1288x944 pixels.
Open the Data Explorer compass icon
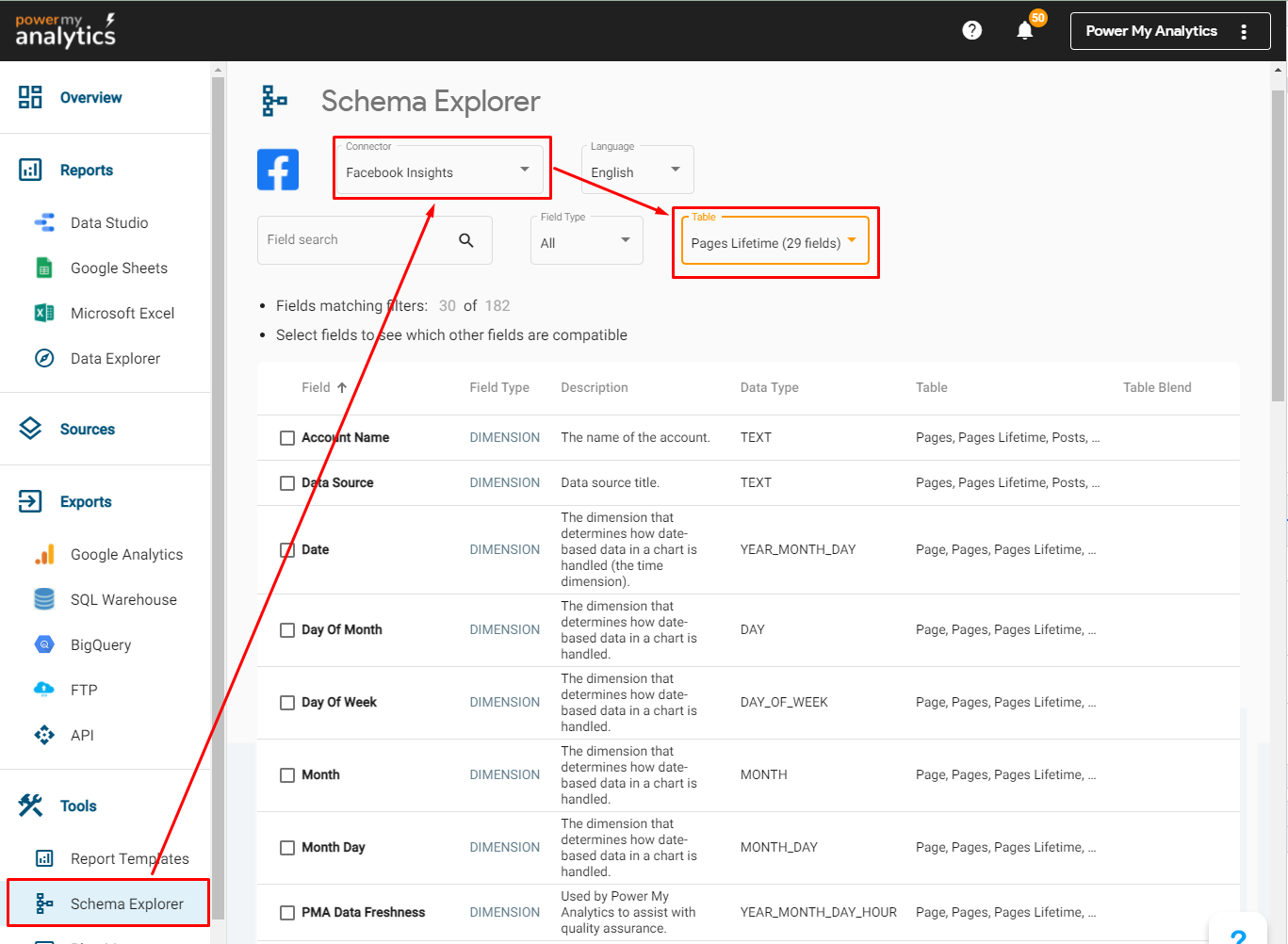(x=44, y=358)
